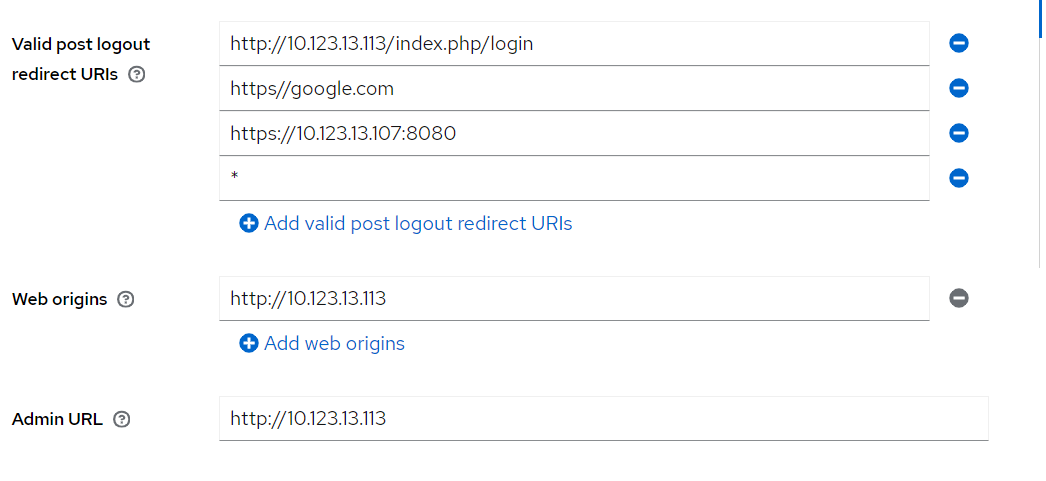Add valid post logout redirect URIs
The width and height of the screenshot is (1046, 481).
(x=418, y=223)
